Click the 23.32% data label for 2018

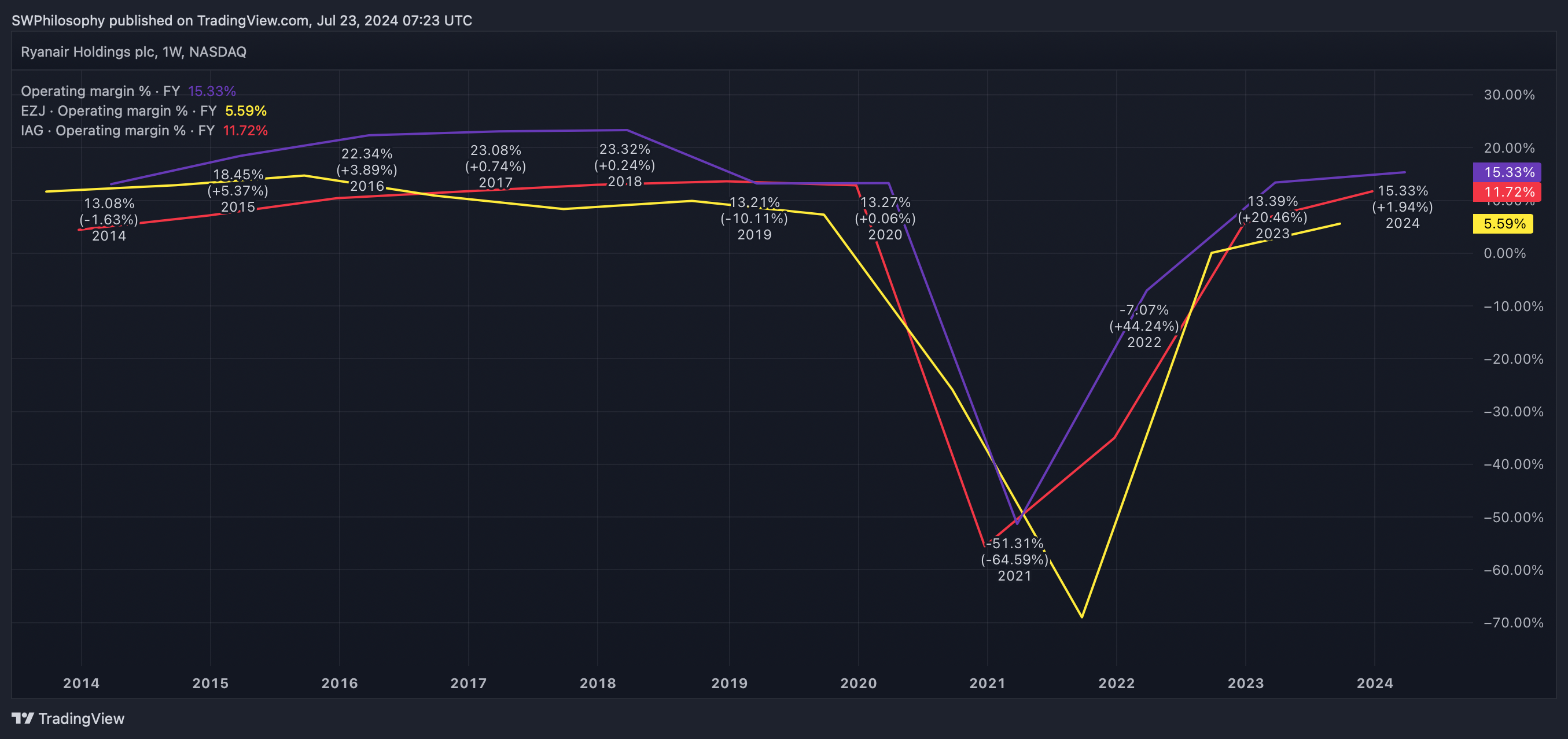pos(624,150)
